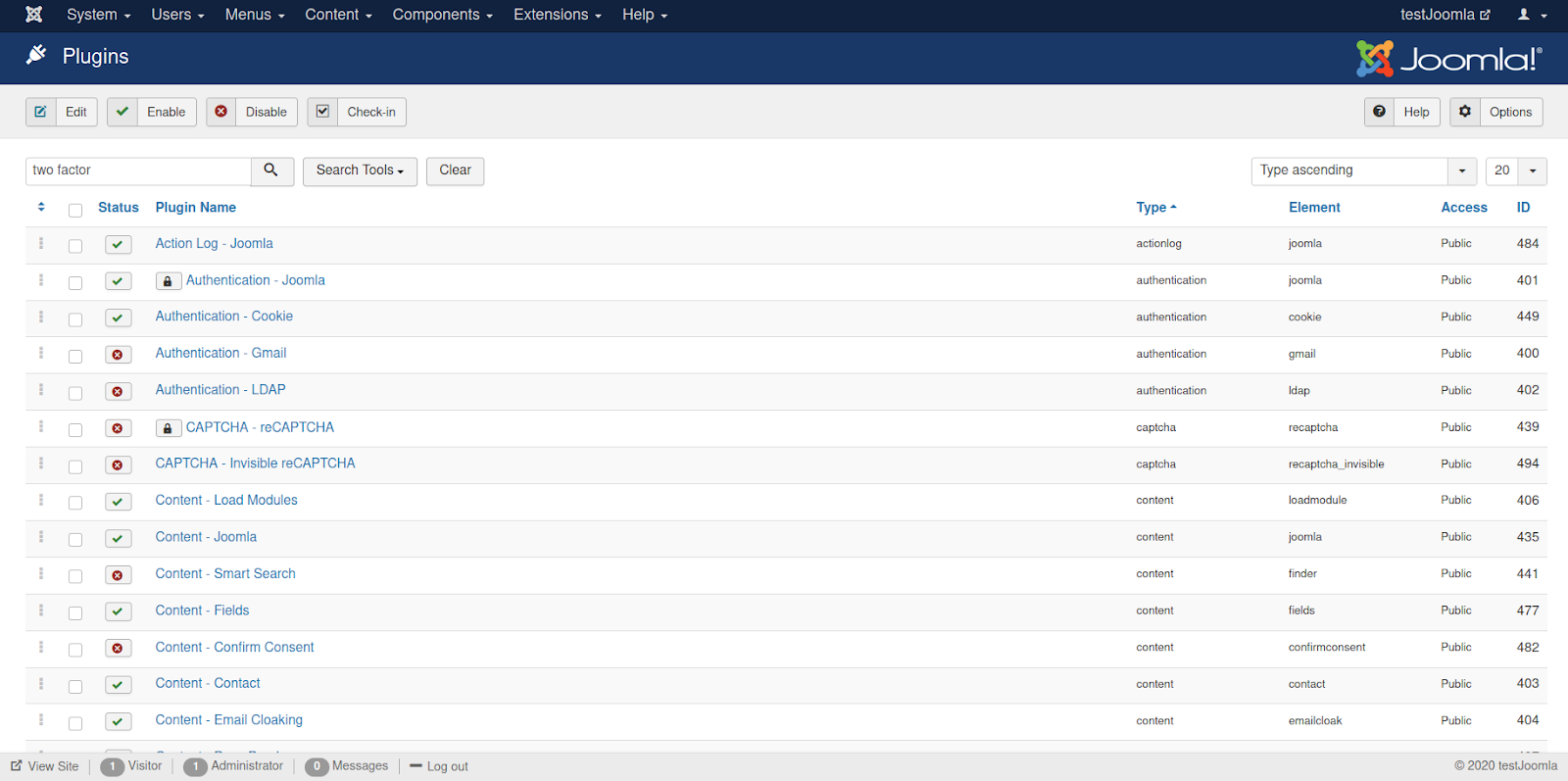Image resolution: width=1568 pixels, height=781 pixels.
Task: Click the Log out link in footer
Action: 439,766
